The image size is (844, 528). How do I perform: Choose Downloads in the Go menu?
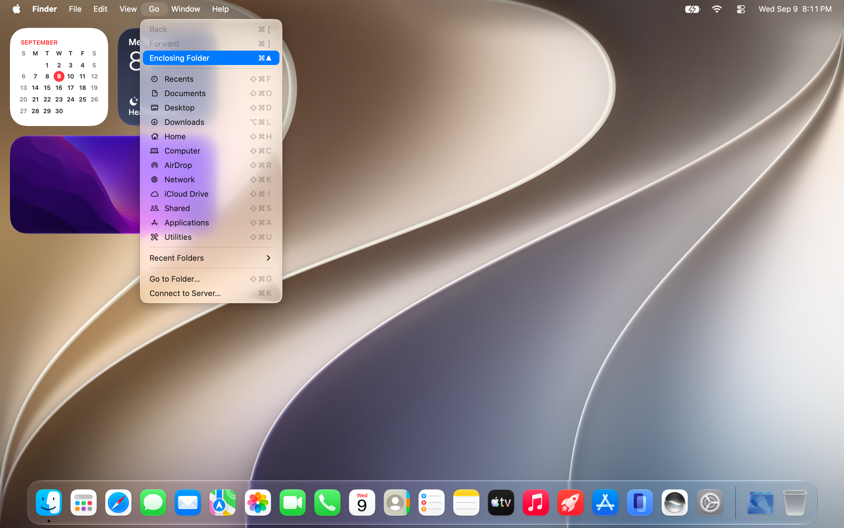[x=211, y=122]
